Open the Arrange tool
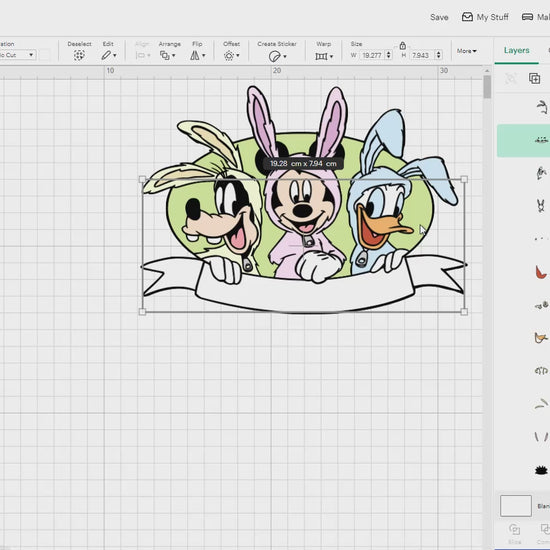 coord(165,55)
